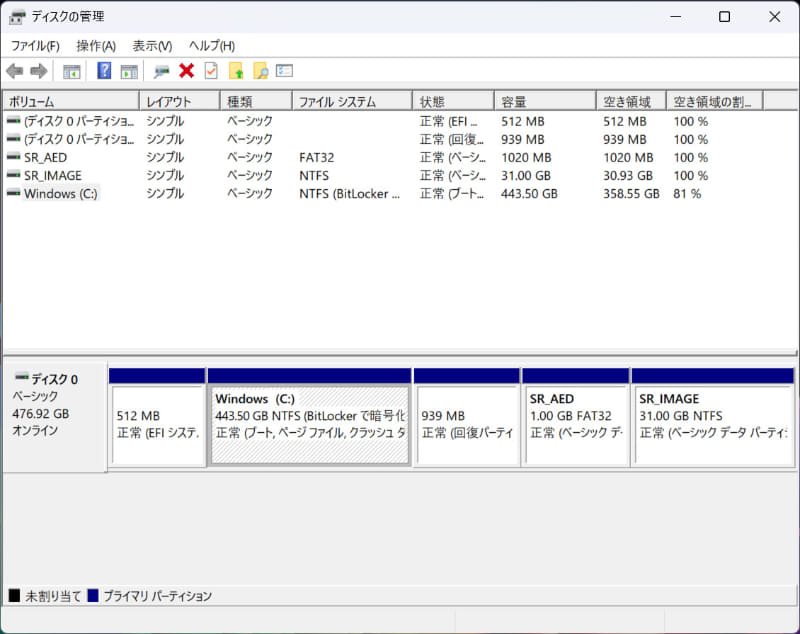Click the forward navigation arrow in the toolbar
The height and width of the screenshot is (634, 800).
tap(39, 70)
